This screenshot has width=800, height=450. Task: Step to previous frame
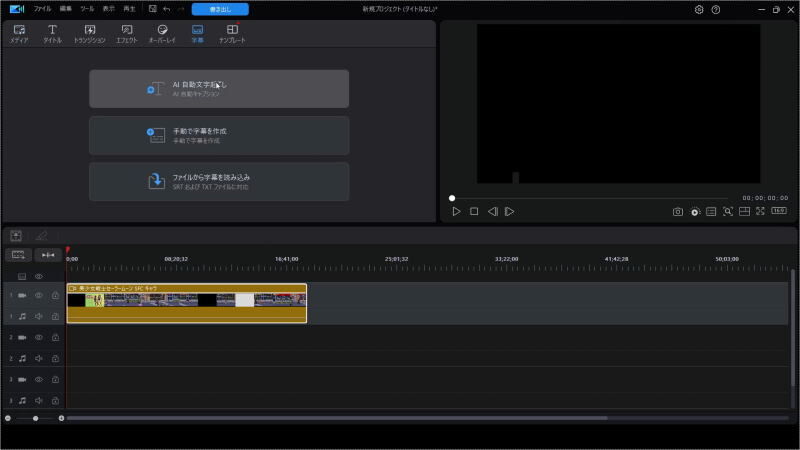pyautogui.click(x=492, y=211)
